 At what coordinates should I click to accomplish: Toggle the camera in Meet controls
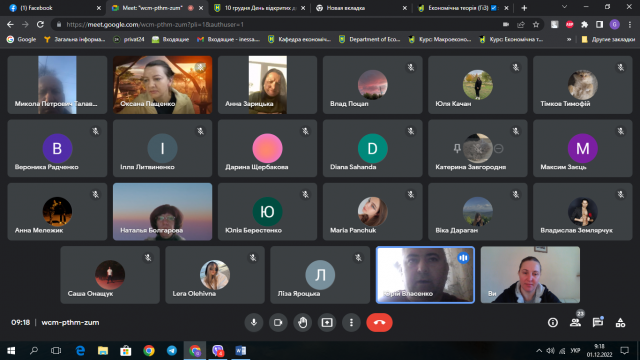(278, 322)
